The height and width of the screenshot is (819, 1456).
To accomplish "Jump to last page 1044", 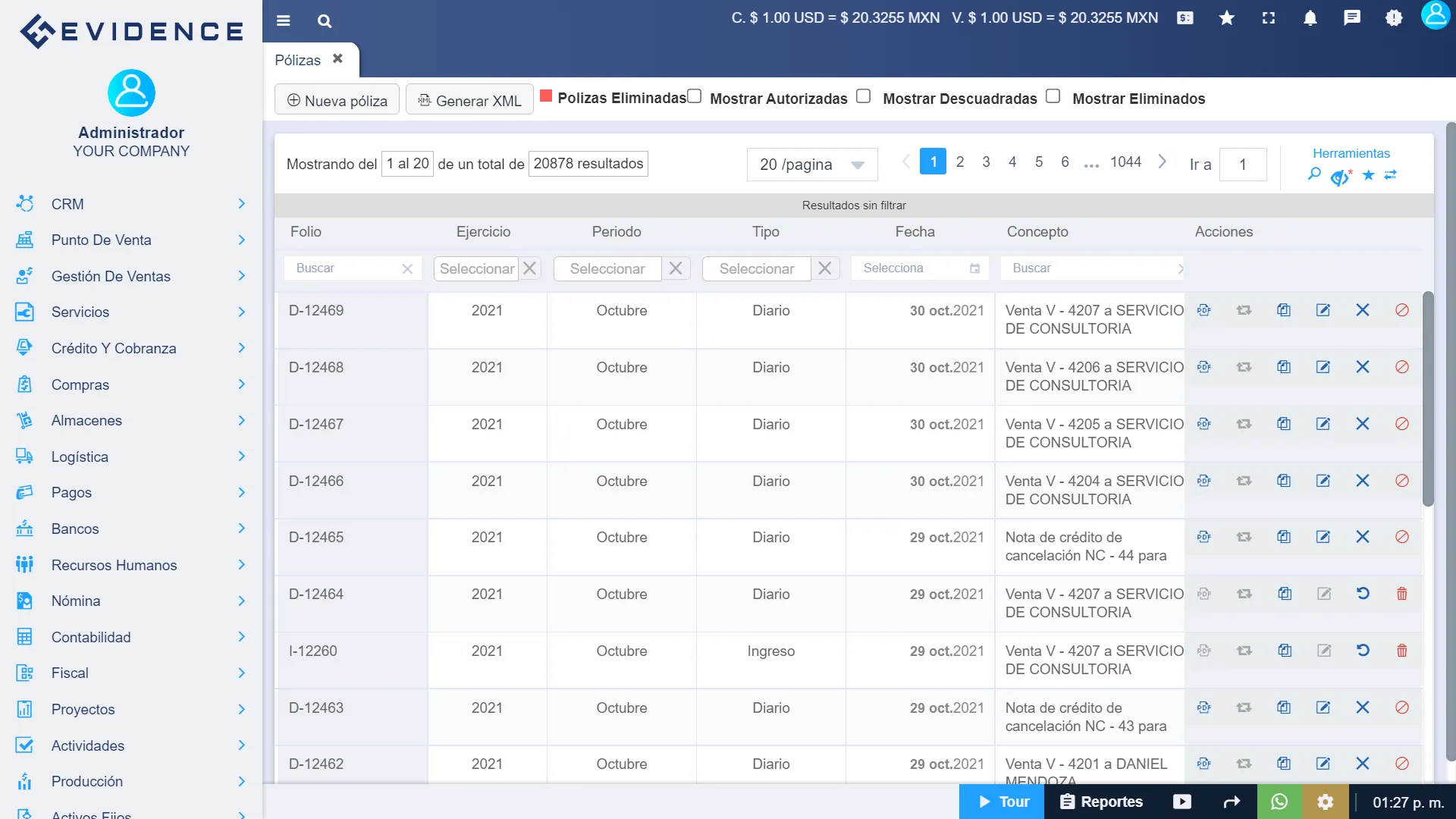I will pyautogui.click(x=1125, y=162).
